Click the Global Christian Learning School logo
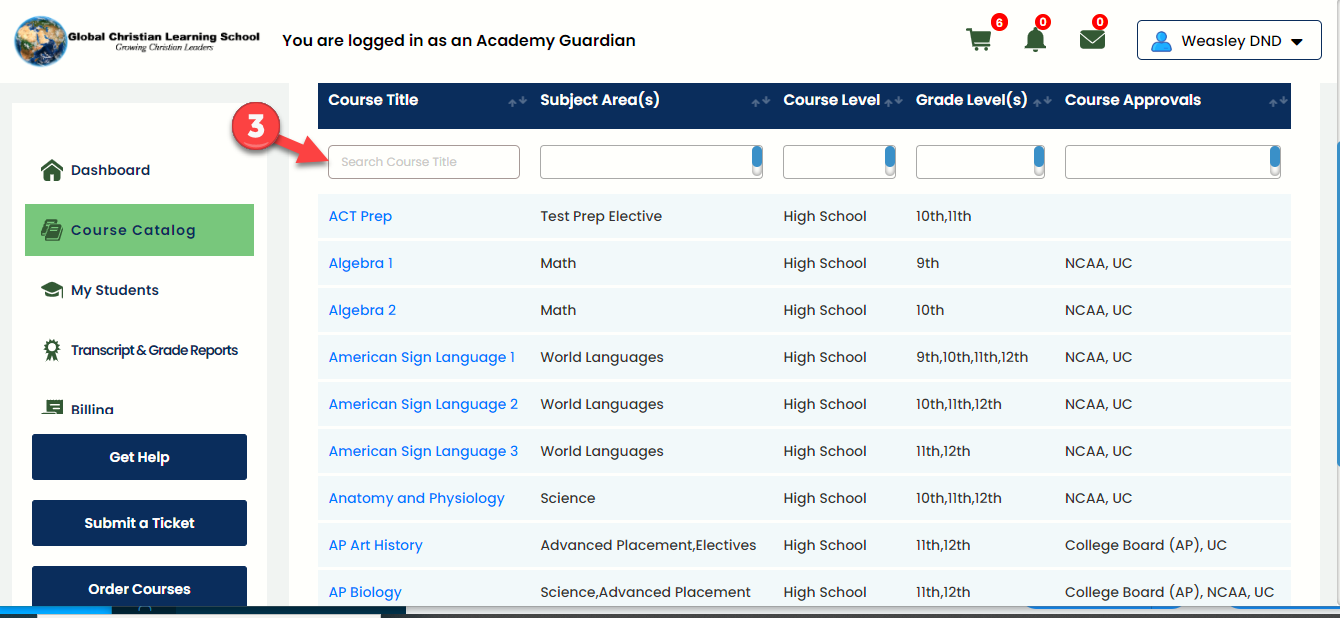Screen dimensions: 1340x618 [x=137, y=41]
